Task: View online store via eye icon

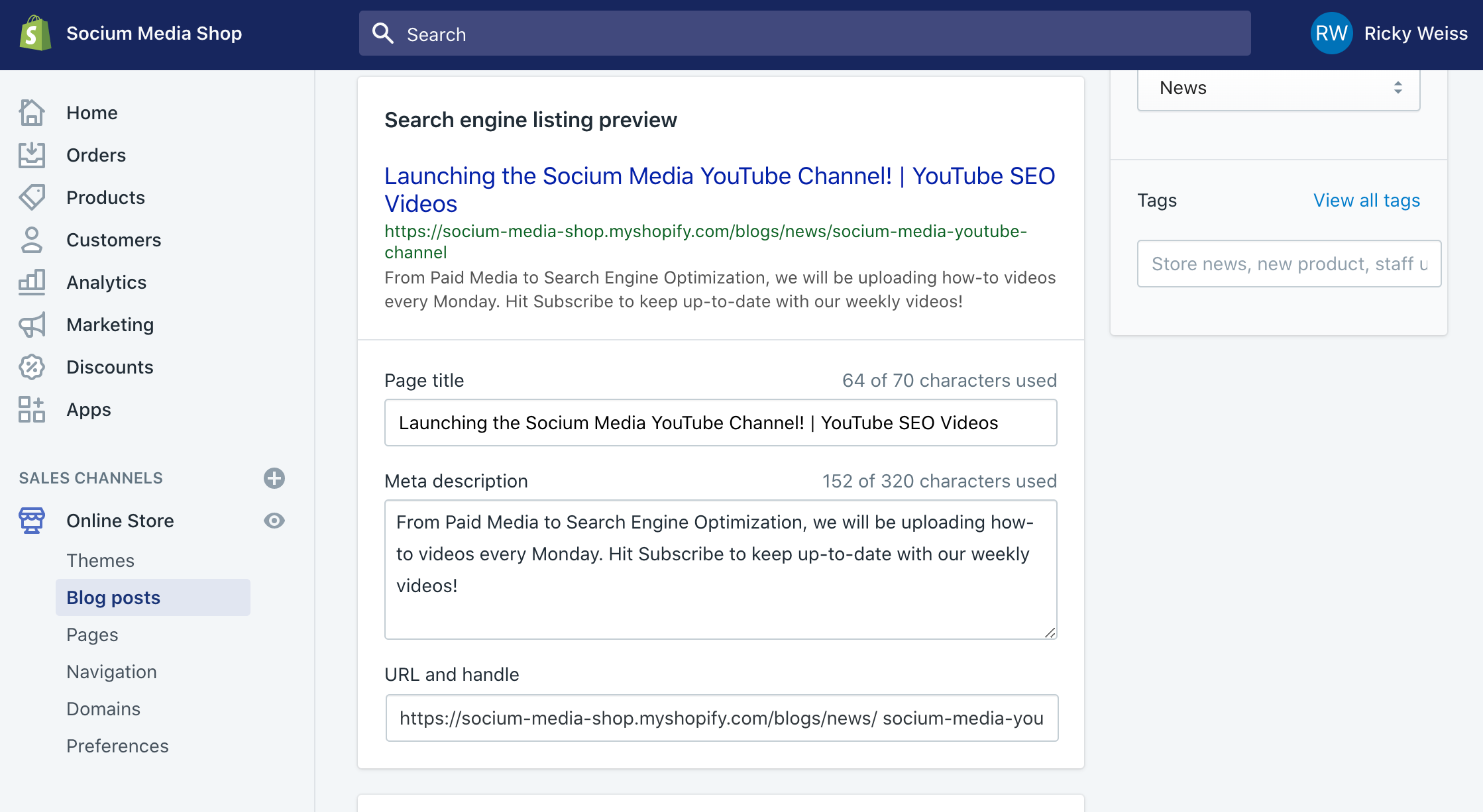Action: click(274, 521)
